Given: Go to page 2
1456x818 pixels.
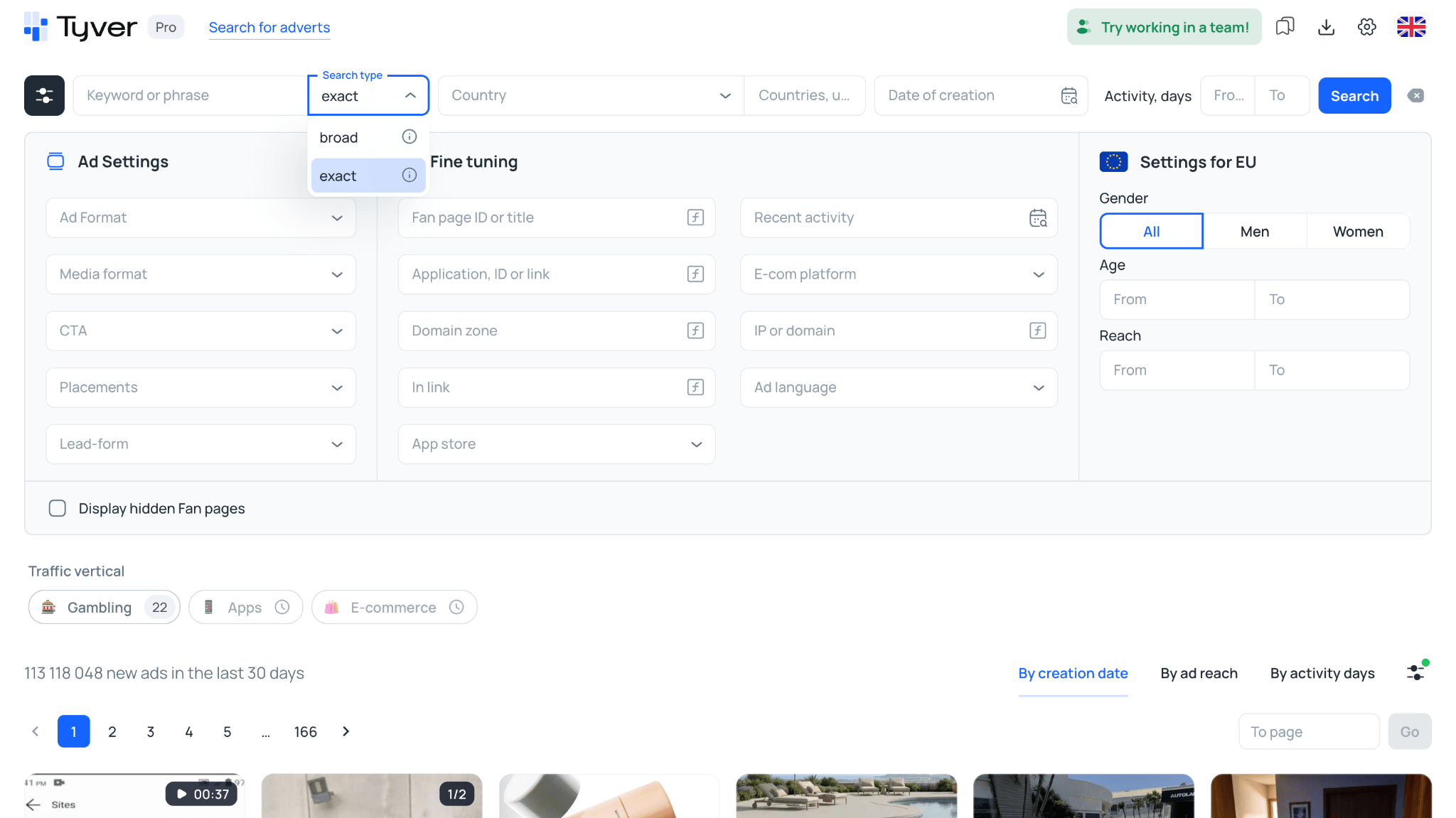Looking at the screenshot, I should (x=112, y=731).
